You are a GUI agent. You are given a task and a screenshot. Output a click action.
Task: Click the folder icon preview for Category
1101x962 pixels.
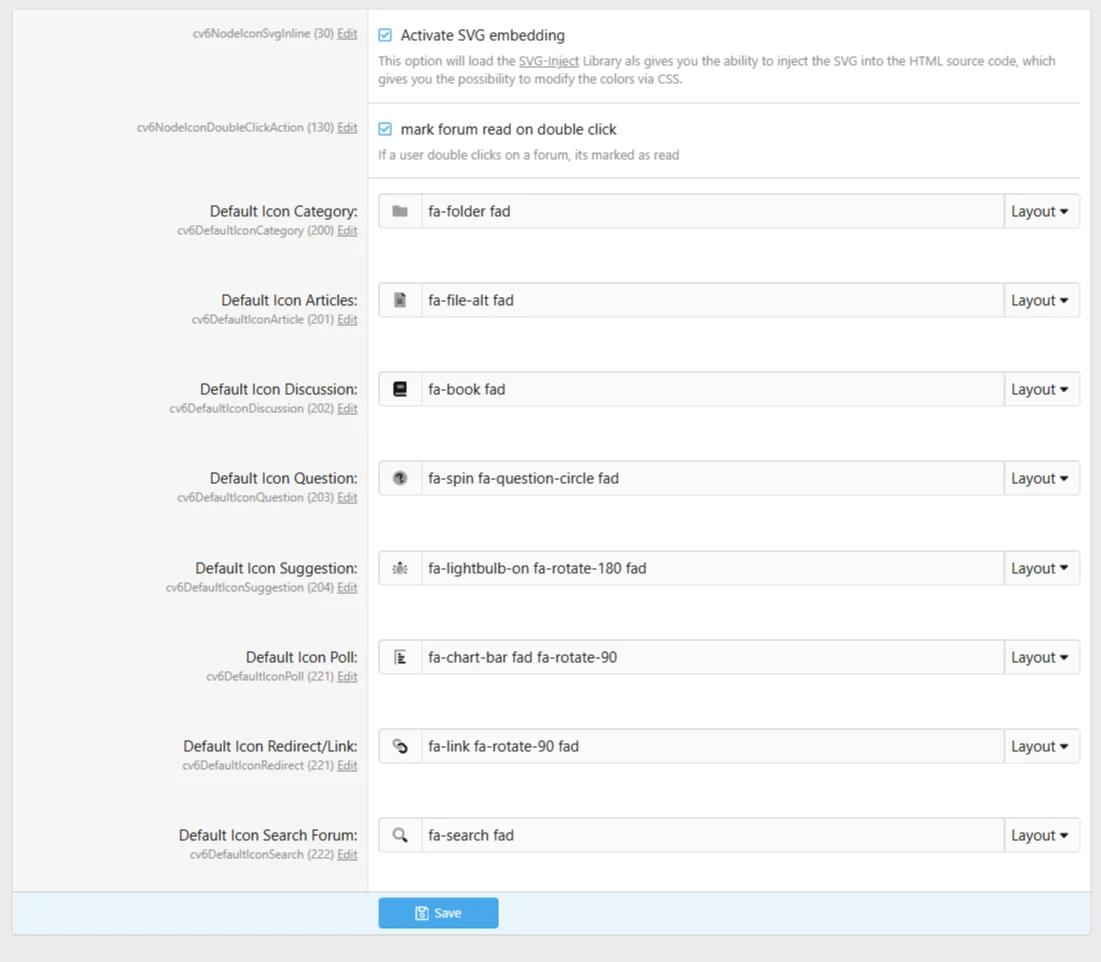coord(400,211)
